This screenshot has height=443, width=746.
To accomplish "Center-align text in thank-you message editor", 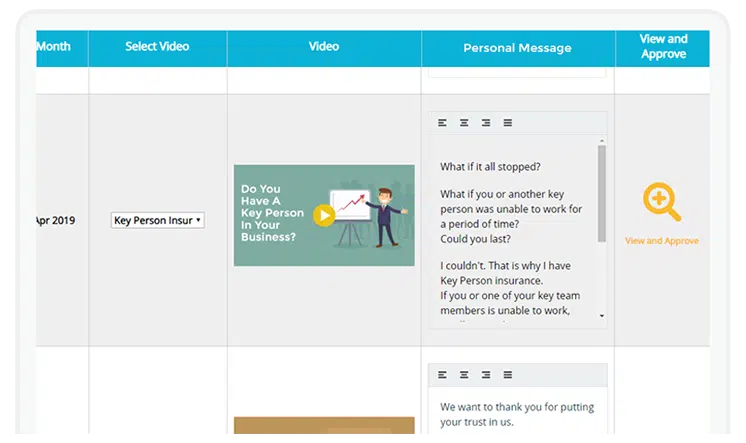I will 464,375.
